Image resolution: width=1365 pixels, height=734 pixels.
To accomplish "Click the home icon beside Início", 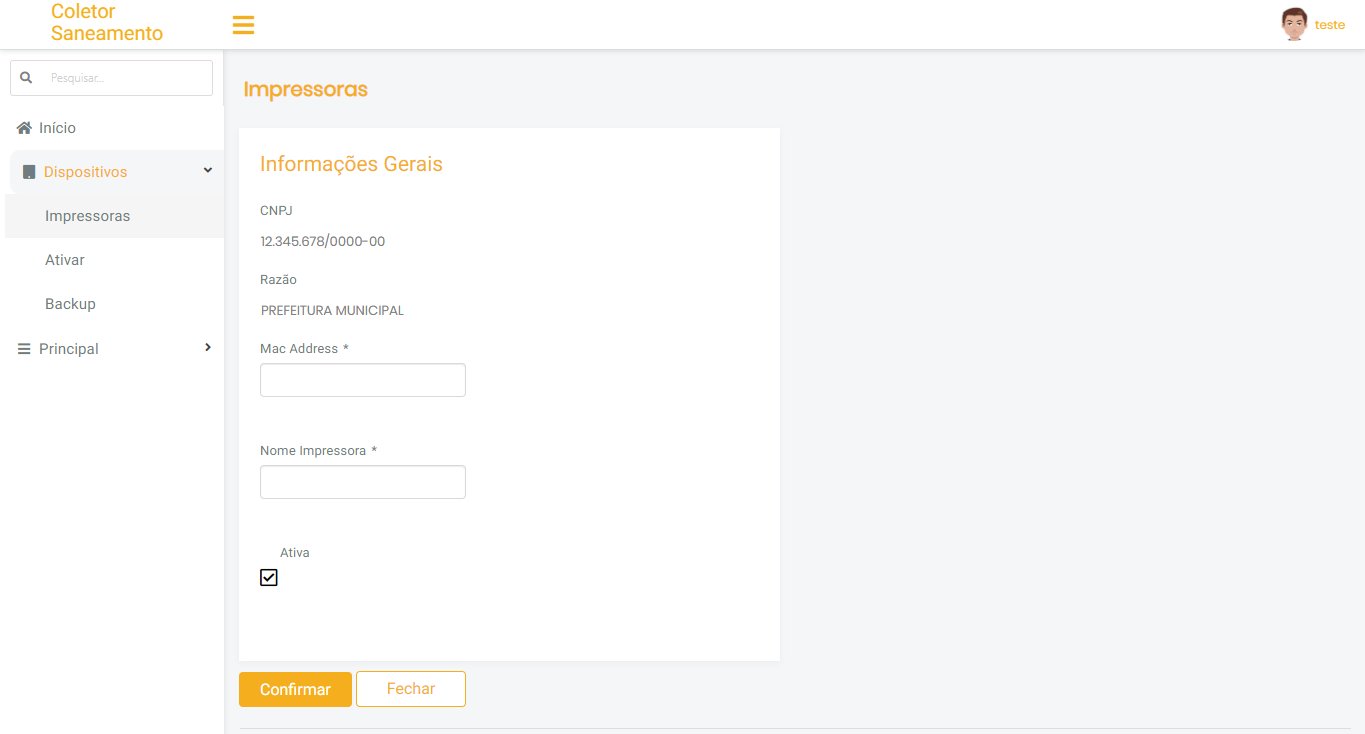I will tap(24, 128).
